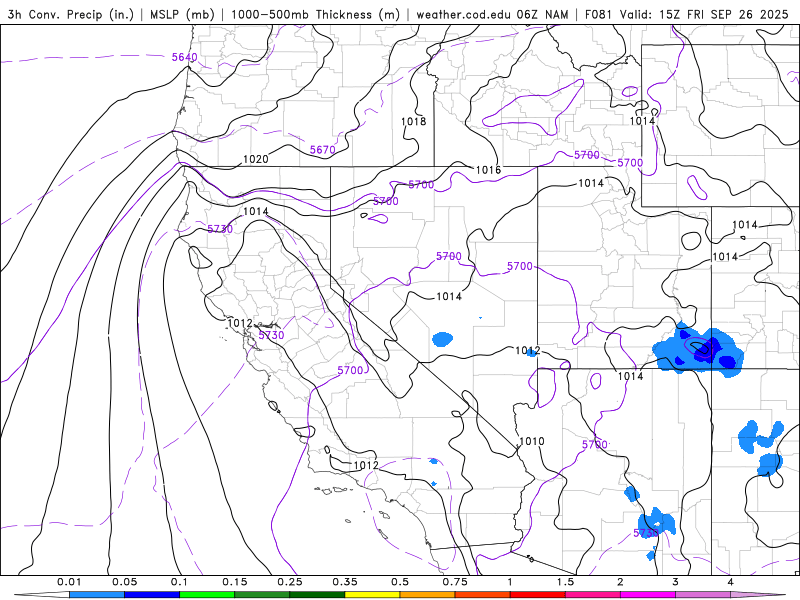Click the '3h Conv. Precip (in.)' title text
This screenshot has height=600, width=800.
tap(70, 14)
